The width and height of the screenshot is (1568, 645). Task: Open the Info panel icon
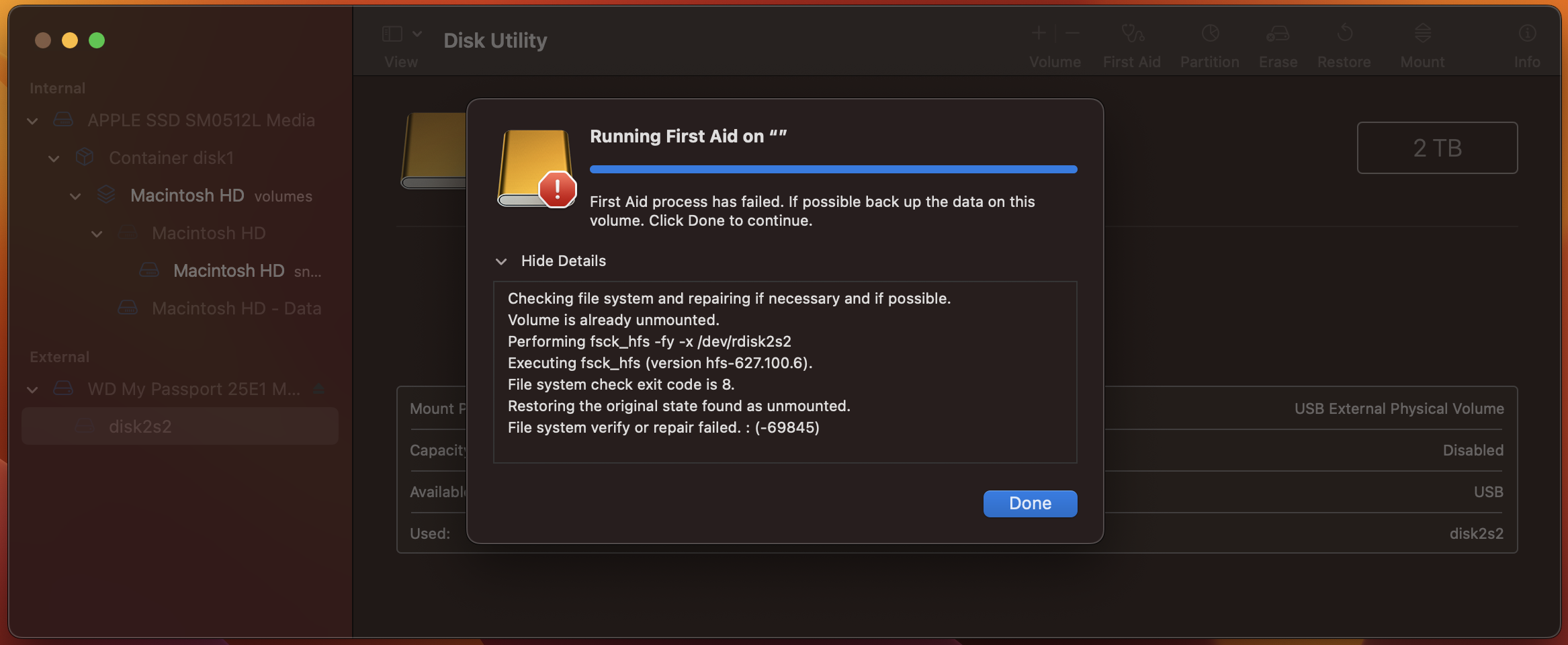pos(1527,34)
